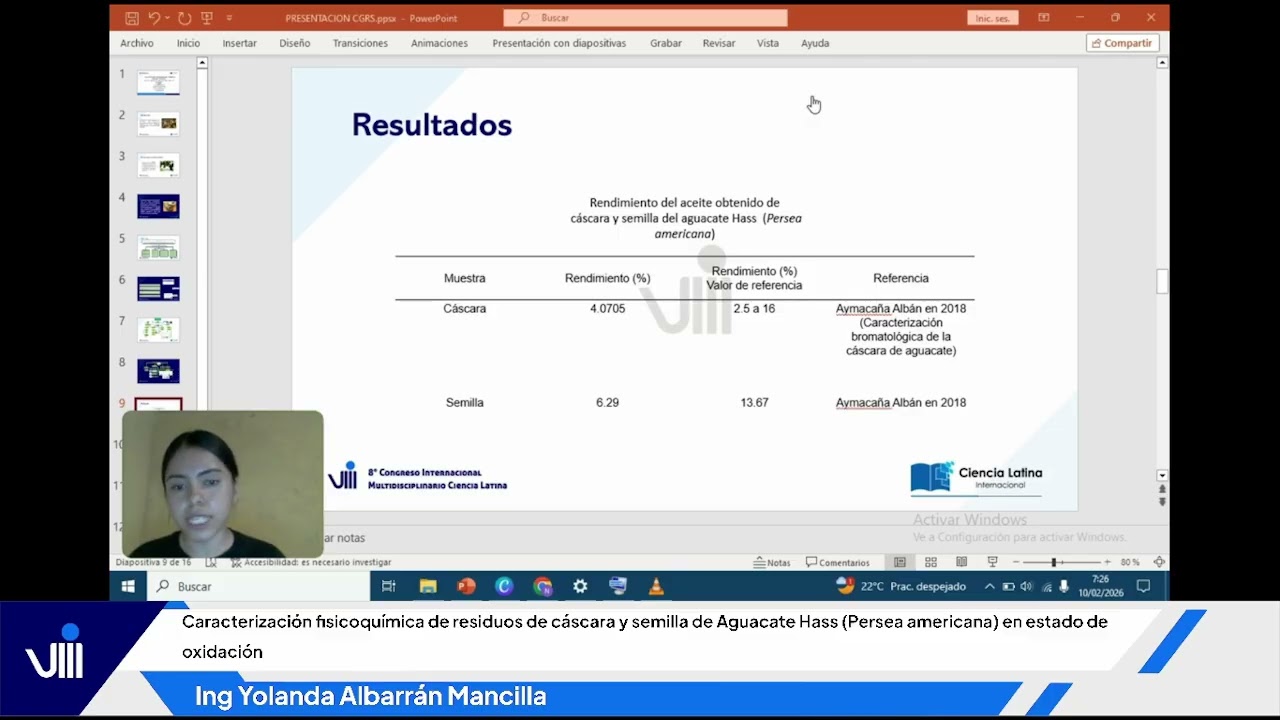Open the Vista tab
Screen dimensions: 1280x720
[768, 43]
